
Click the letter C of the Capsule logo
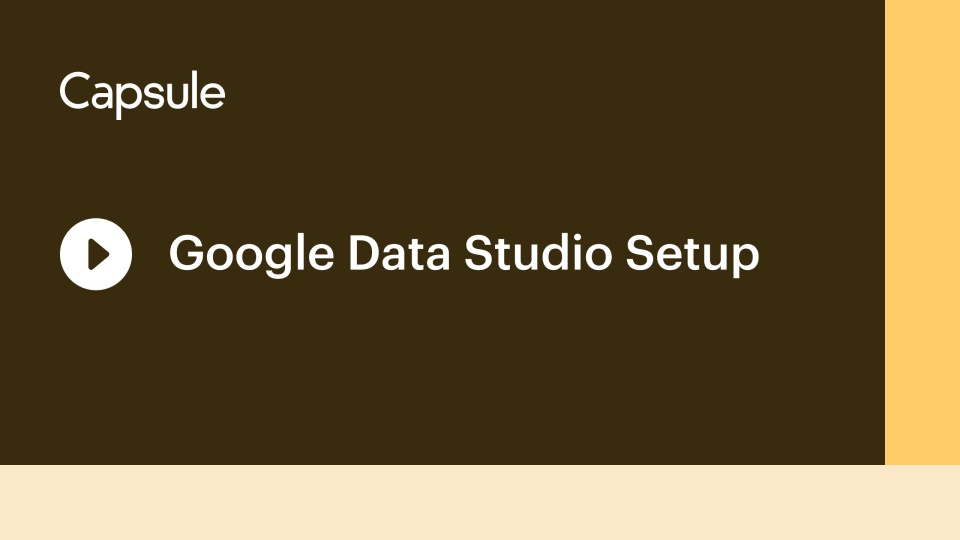click(75, 91)
